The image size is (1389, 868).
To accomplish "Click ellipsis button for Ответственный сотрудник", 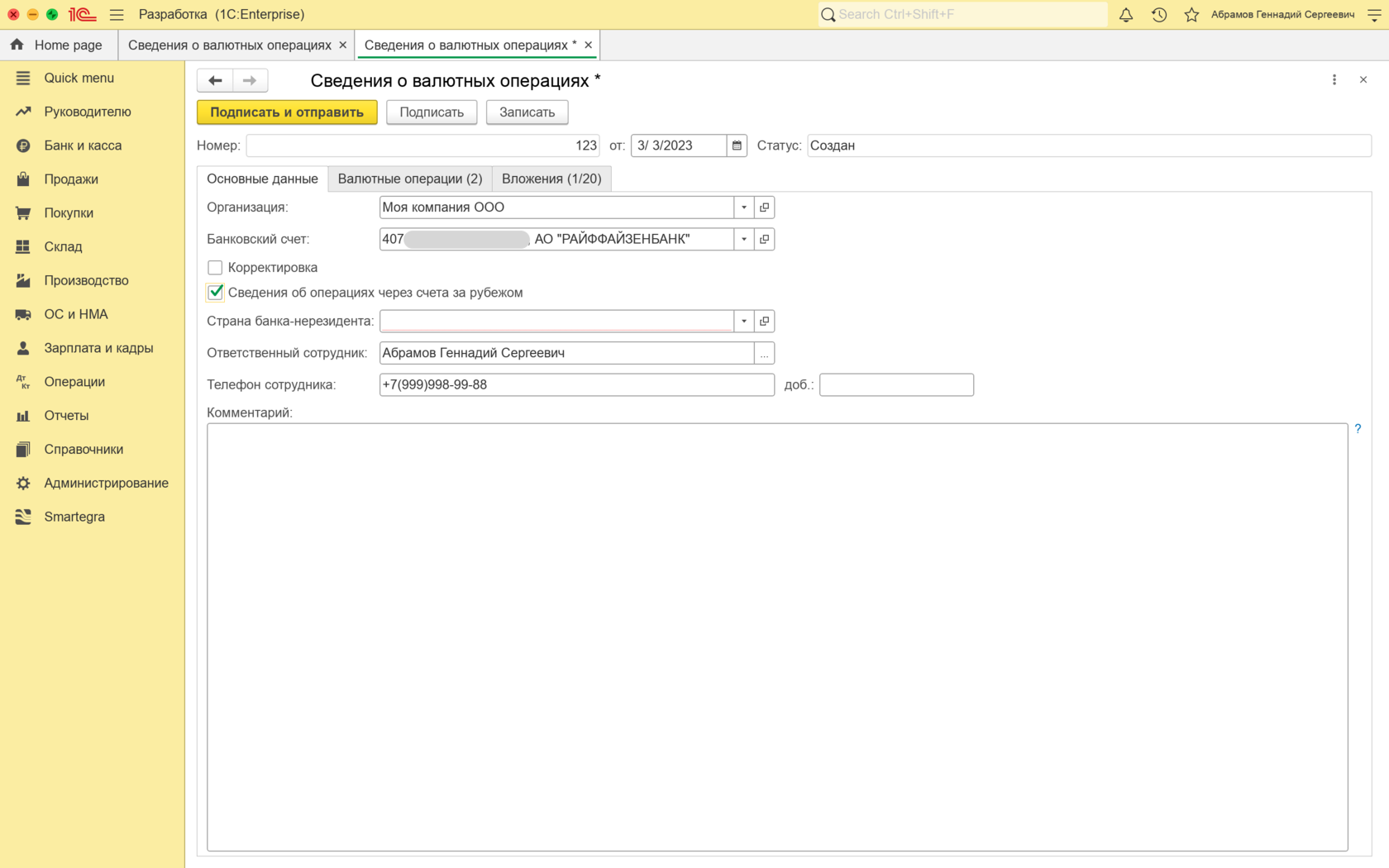I will click(765, 353).
